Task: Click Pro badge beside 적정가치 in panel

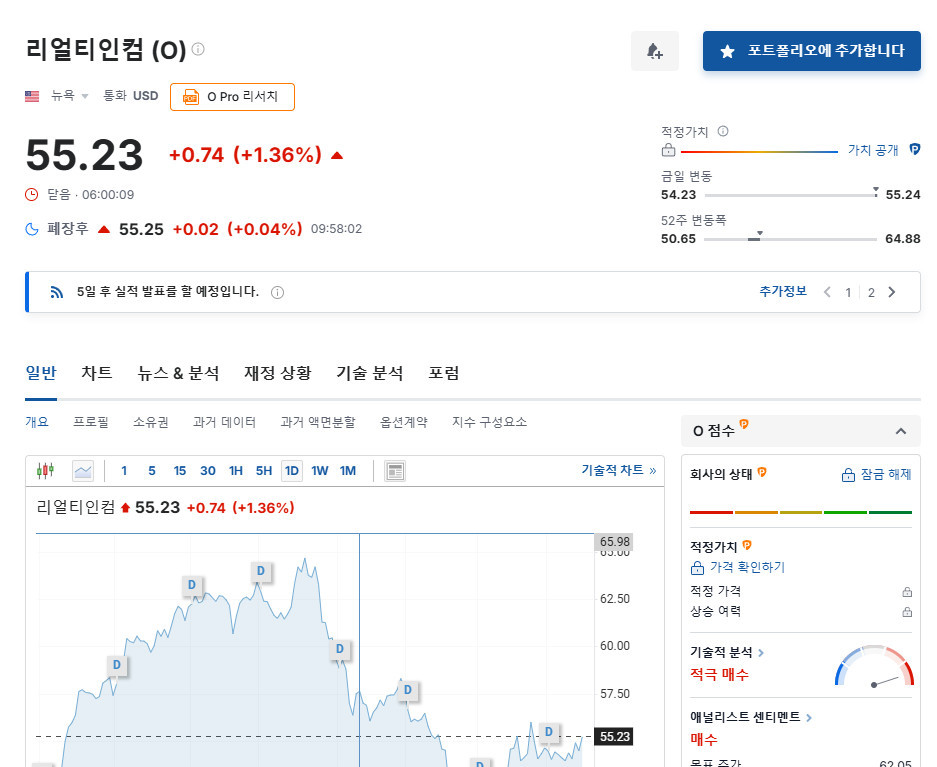Action: [x=747, y=545]
